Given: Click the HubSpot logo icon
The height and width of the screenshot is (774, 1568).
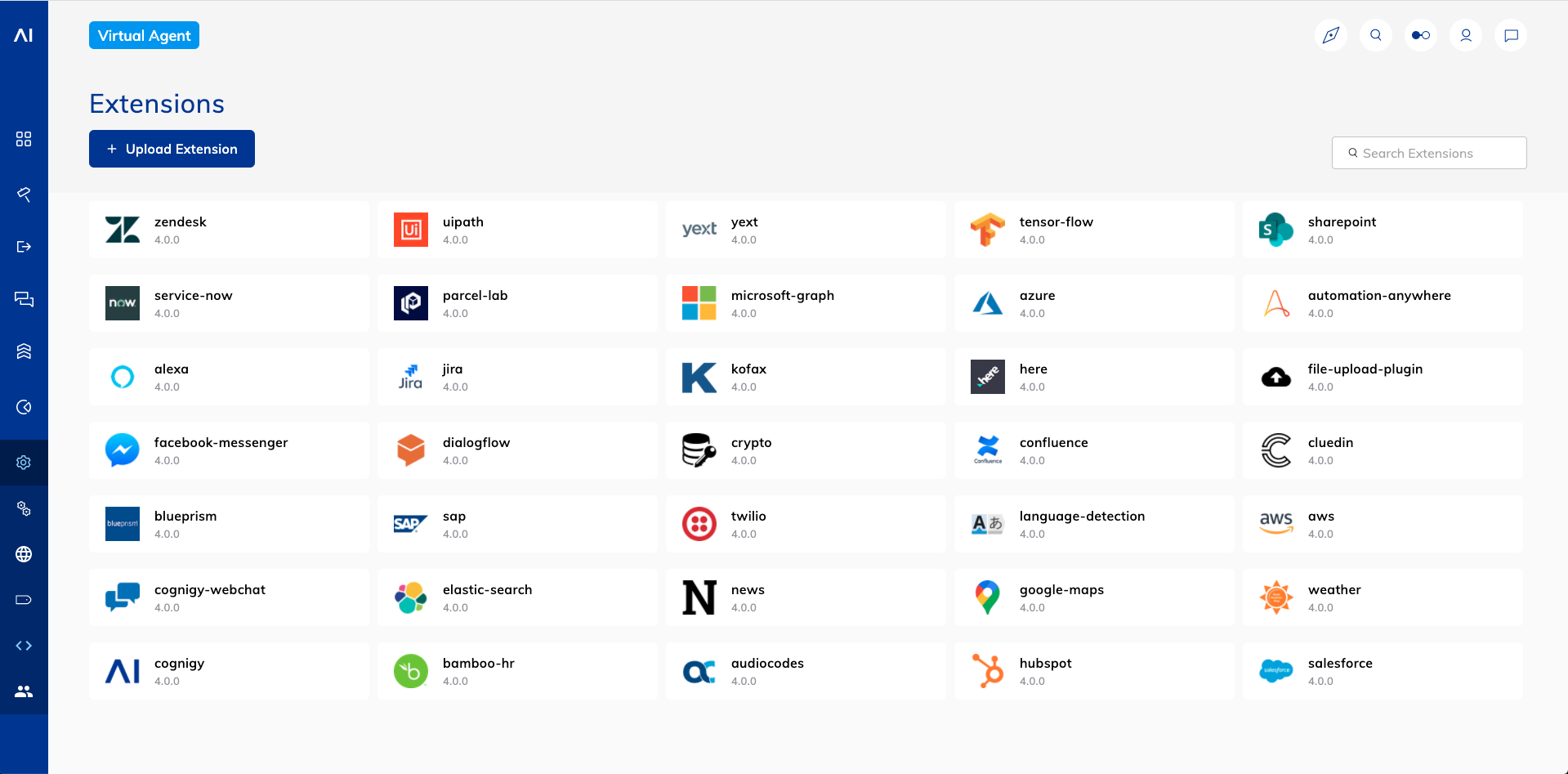Looking at the screenshot, I should click(x=988, y=671).
